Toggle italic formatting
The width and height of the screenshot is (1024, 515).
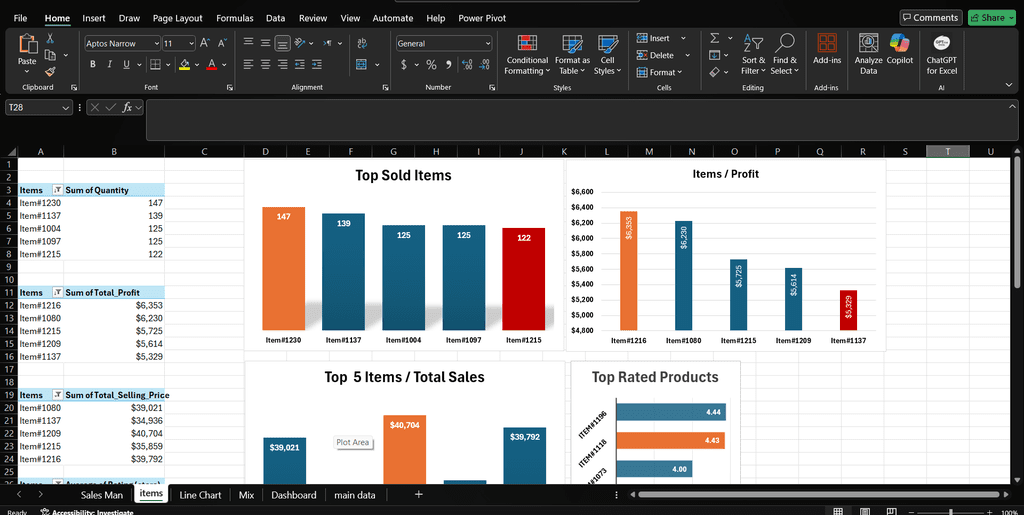[110, 65]
